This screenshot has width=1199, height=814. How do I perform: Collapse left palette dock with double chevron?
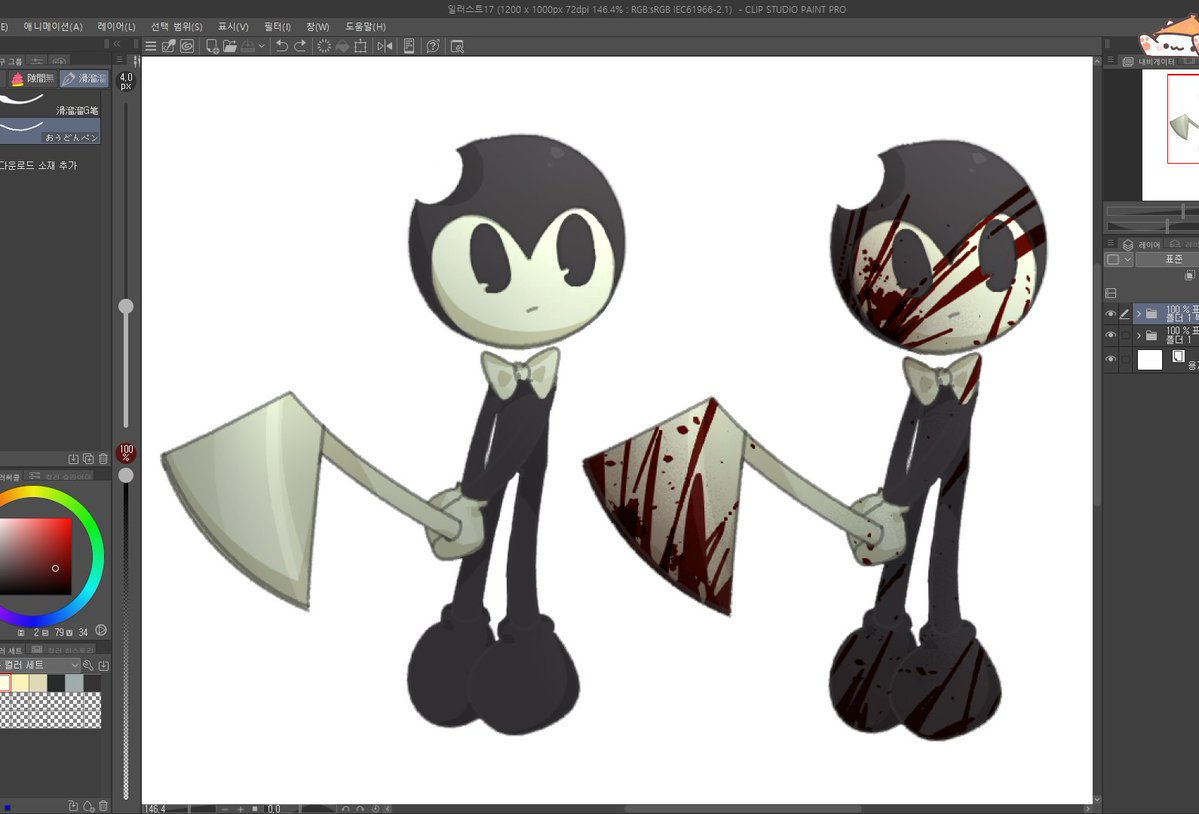[x=117, y=44]
